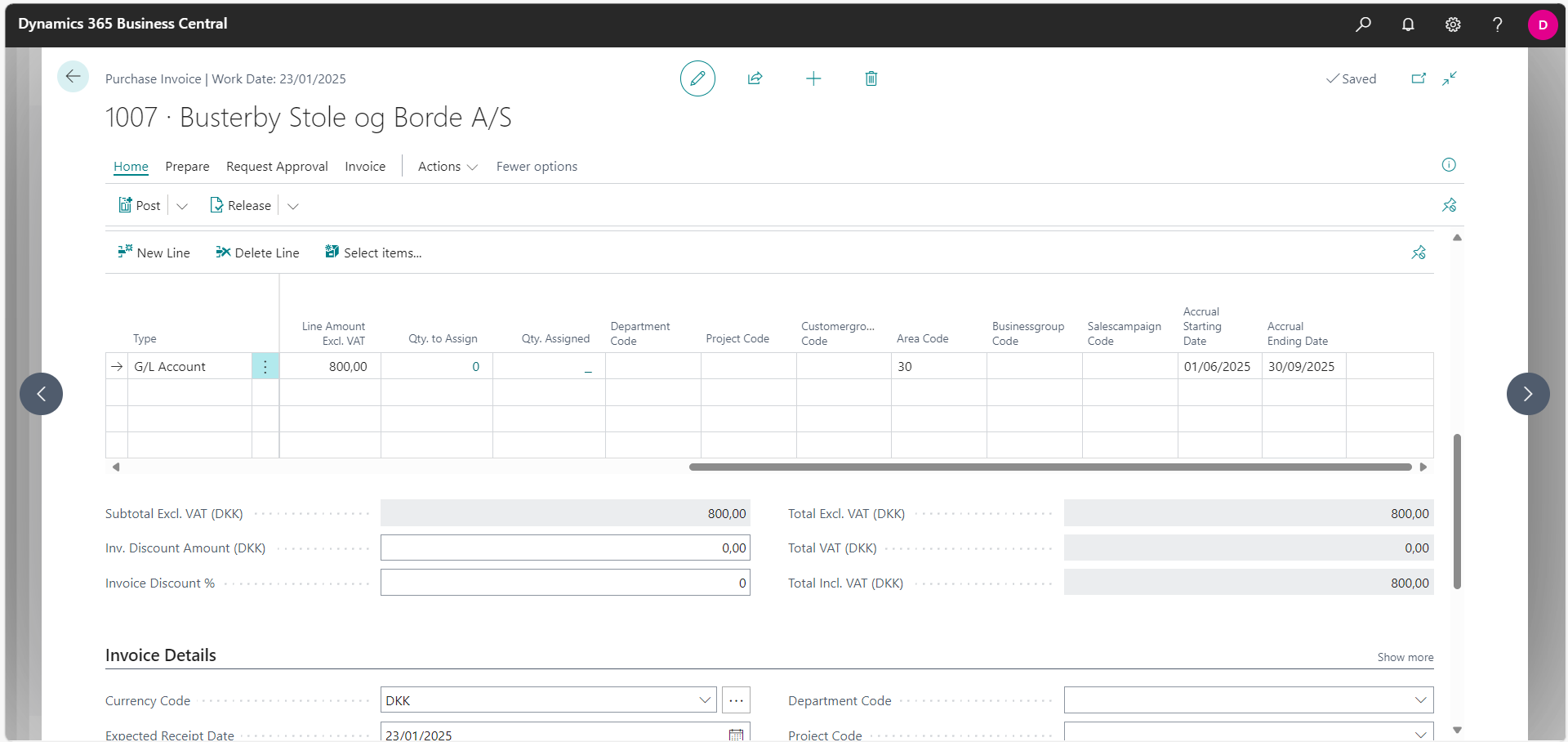Click the Project Code column header
Image resolution: width=1568 pixels, height=742 pixels.
(737, 338)
